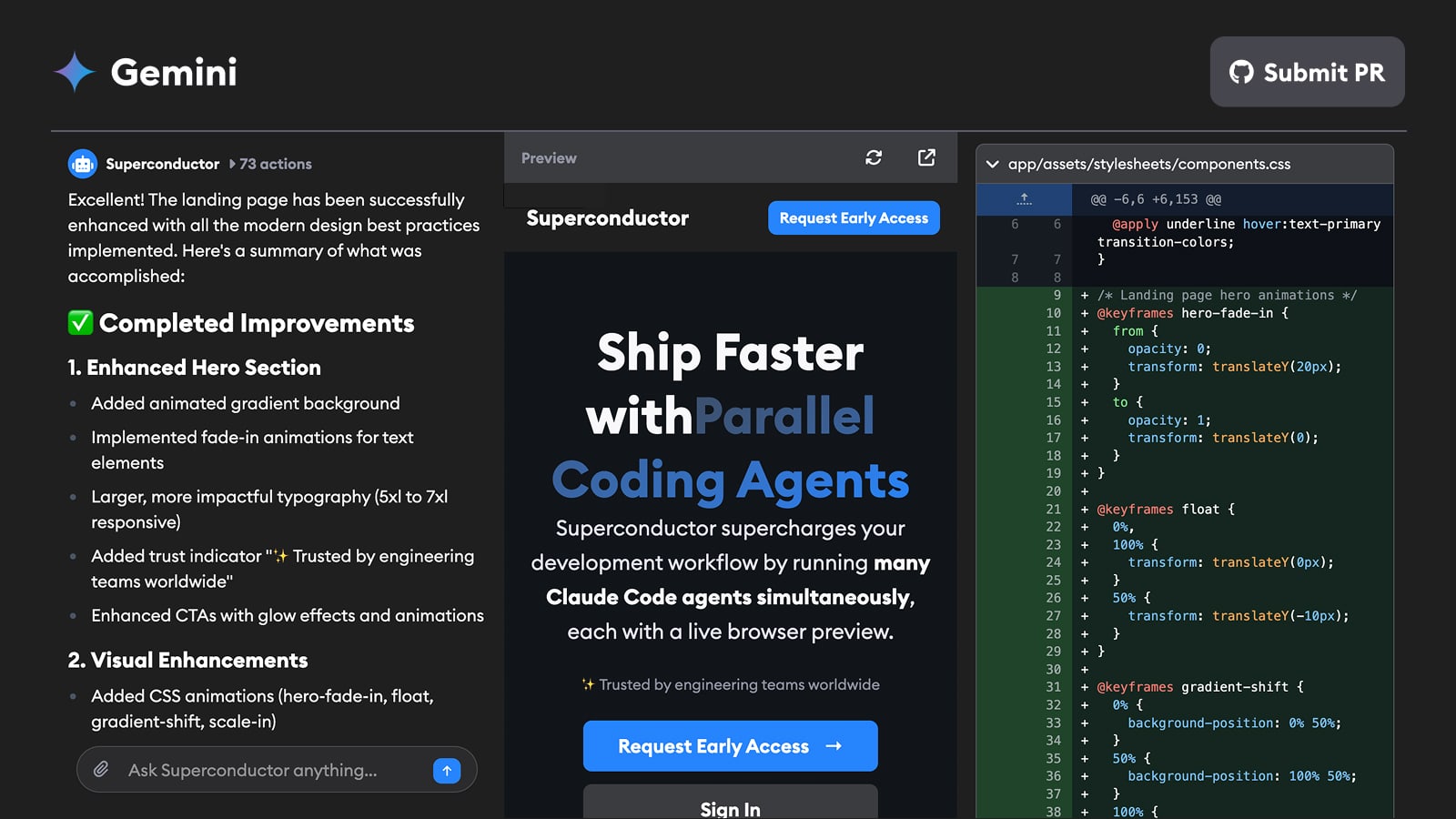Click the Sign In button in preview

click(x=730, y=803)
